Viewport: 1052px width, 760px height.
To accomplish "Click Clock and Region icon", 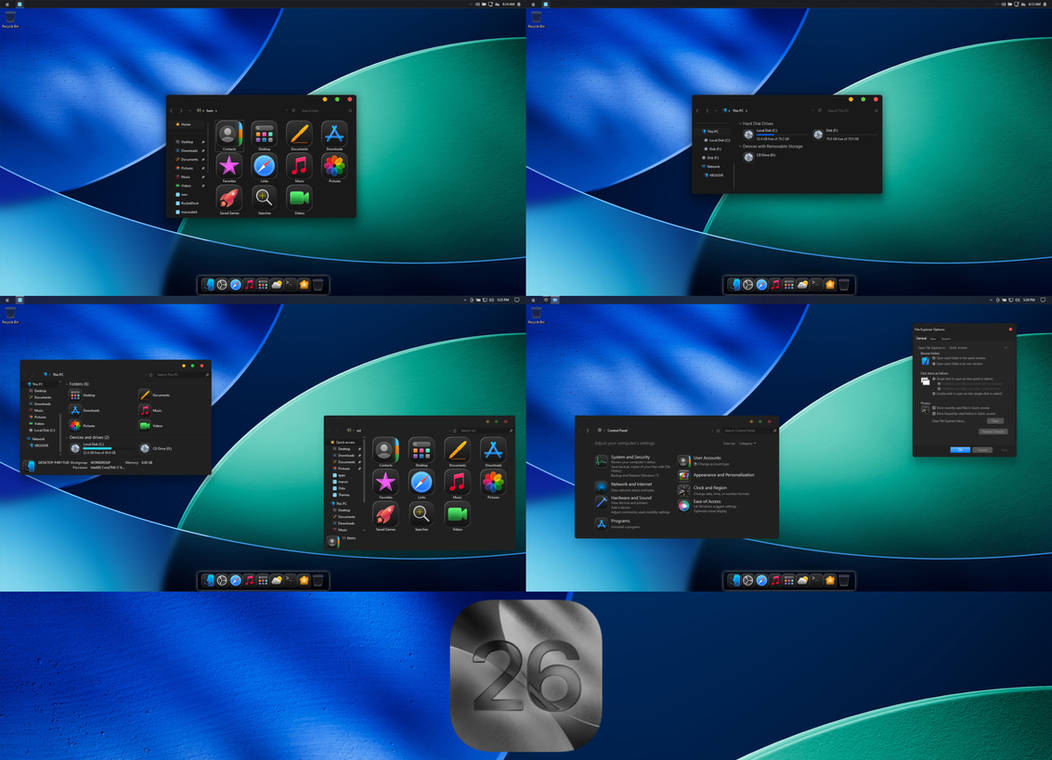I will 684,490.
